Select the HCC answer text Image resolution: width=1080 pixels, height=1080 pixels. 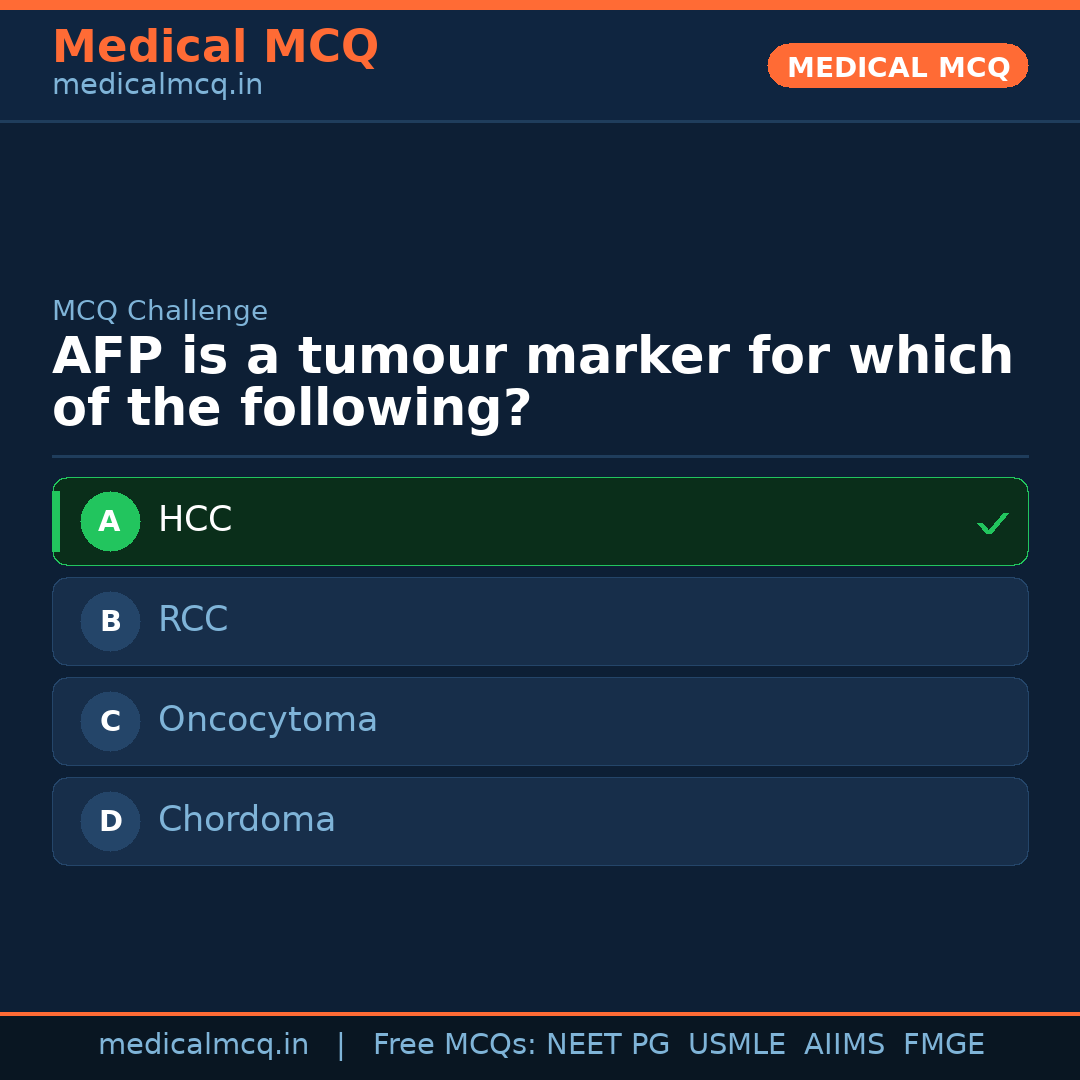[x=195, y=520]
